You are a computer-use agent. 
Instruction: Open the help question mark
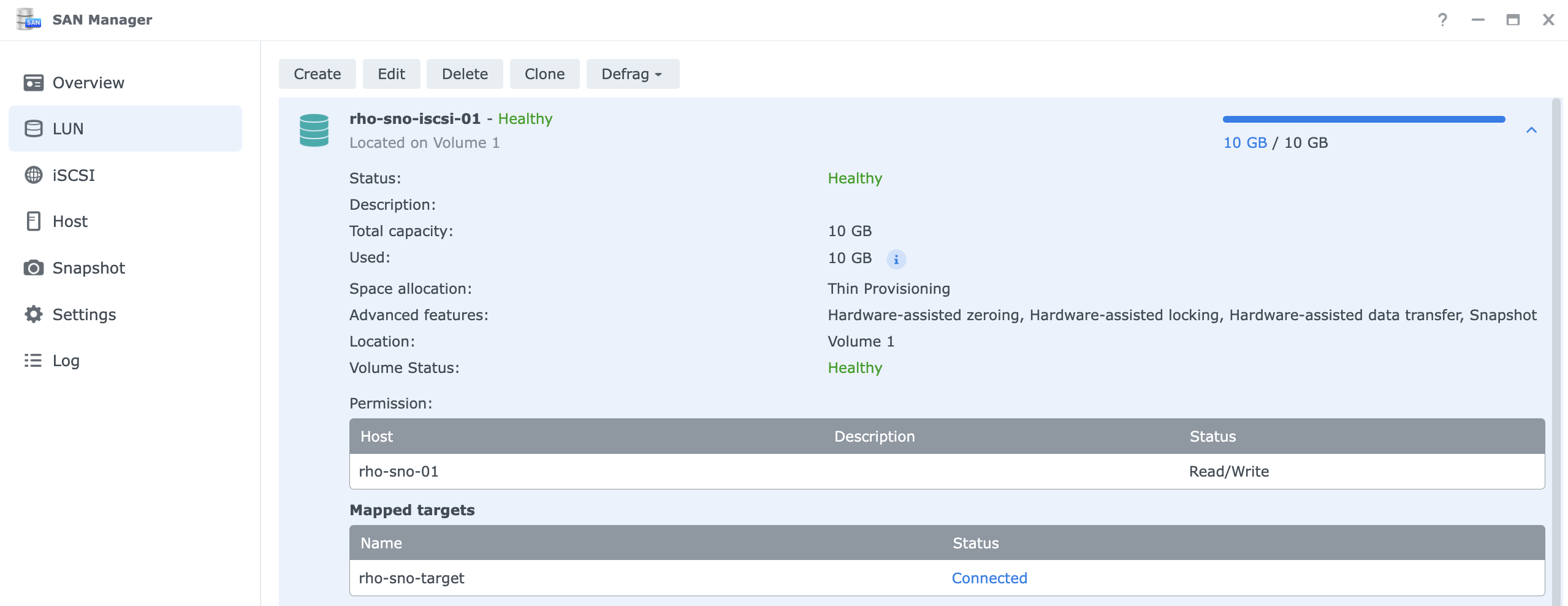[x=1442, y=20]
